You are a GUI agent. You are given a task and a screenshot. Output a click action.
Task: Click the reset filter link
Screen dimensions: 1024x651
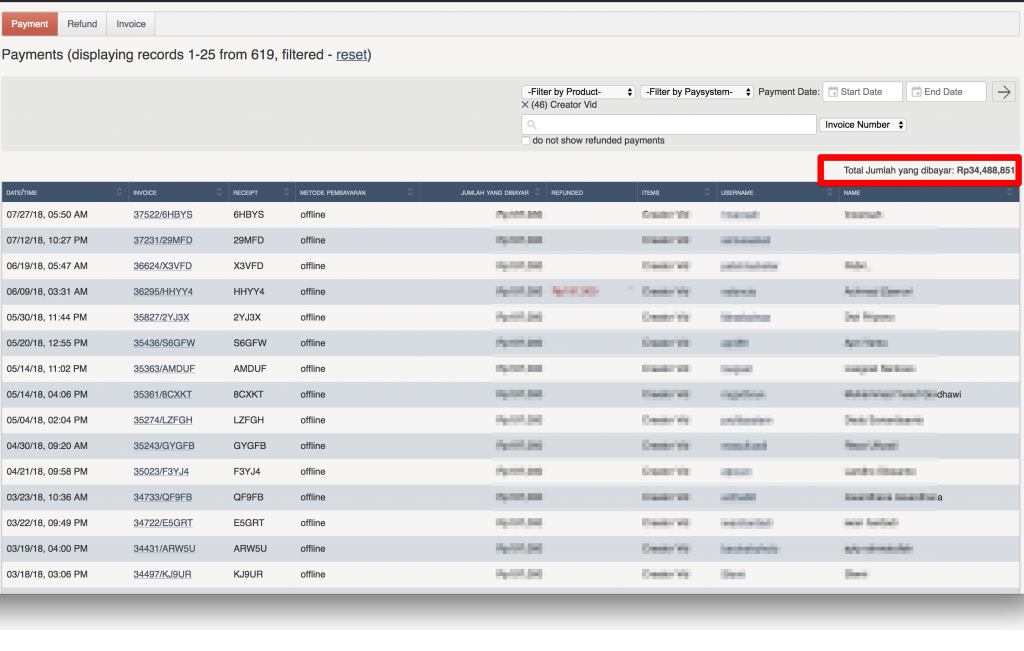pos(351,55)
